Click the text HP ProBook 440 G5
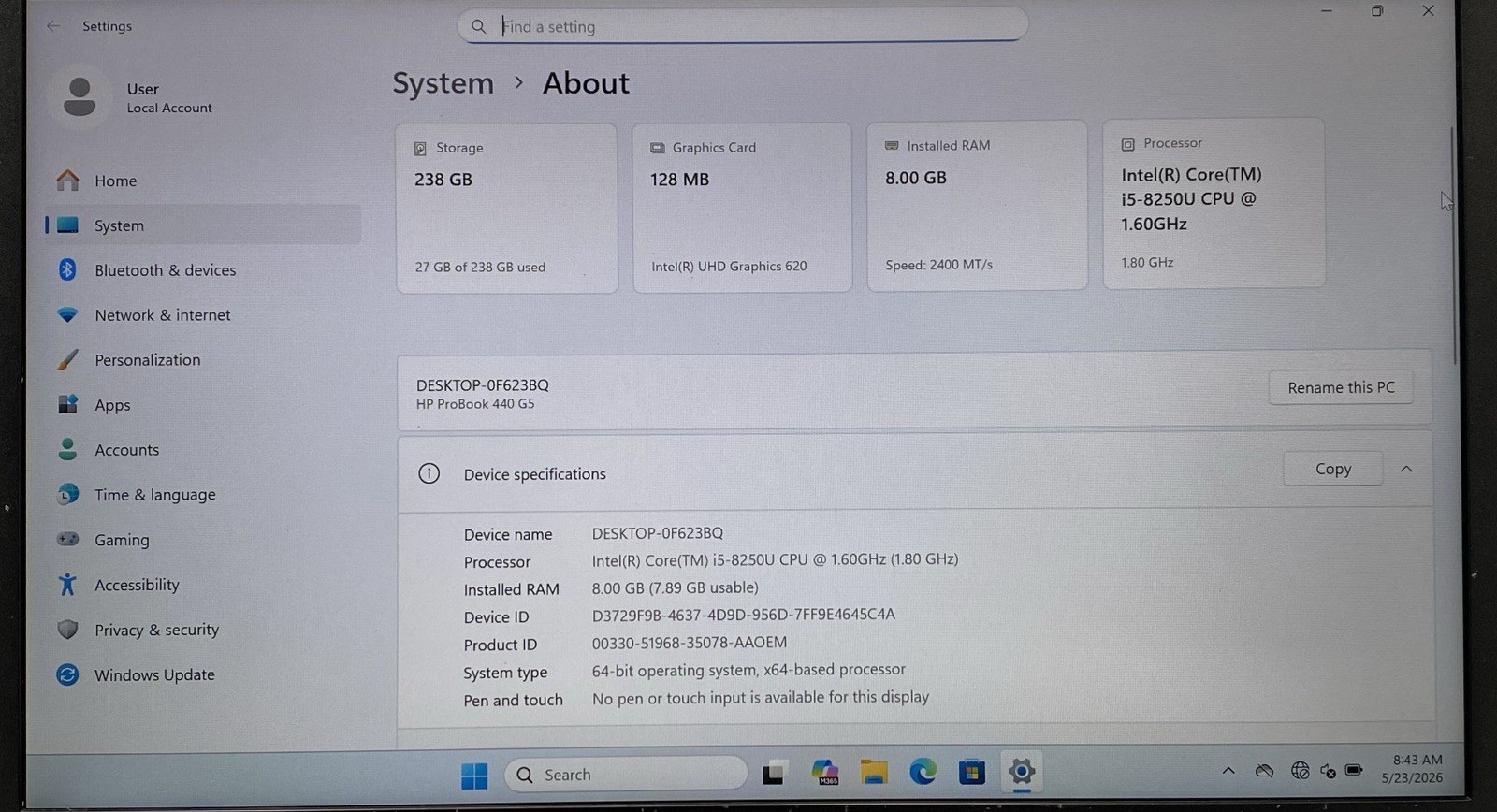This screenshot has width=1497, height=812. (475, 404)
